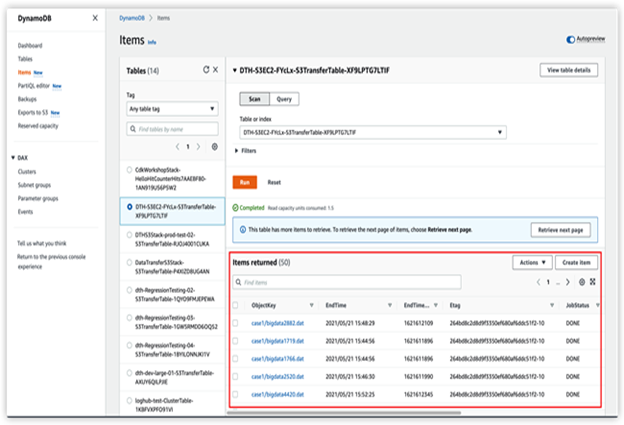Check the box for case1/bigdata2882.dat
The height and width of the screenshot is (425, 624).
point(235,323)
